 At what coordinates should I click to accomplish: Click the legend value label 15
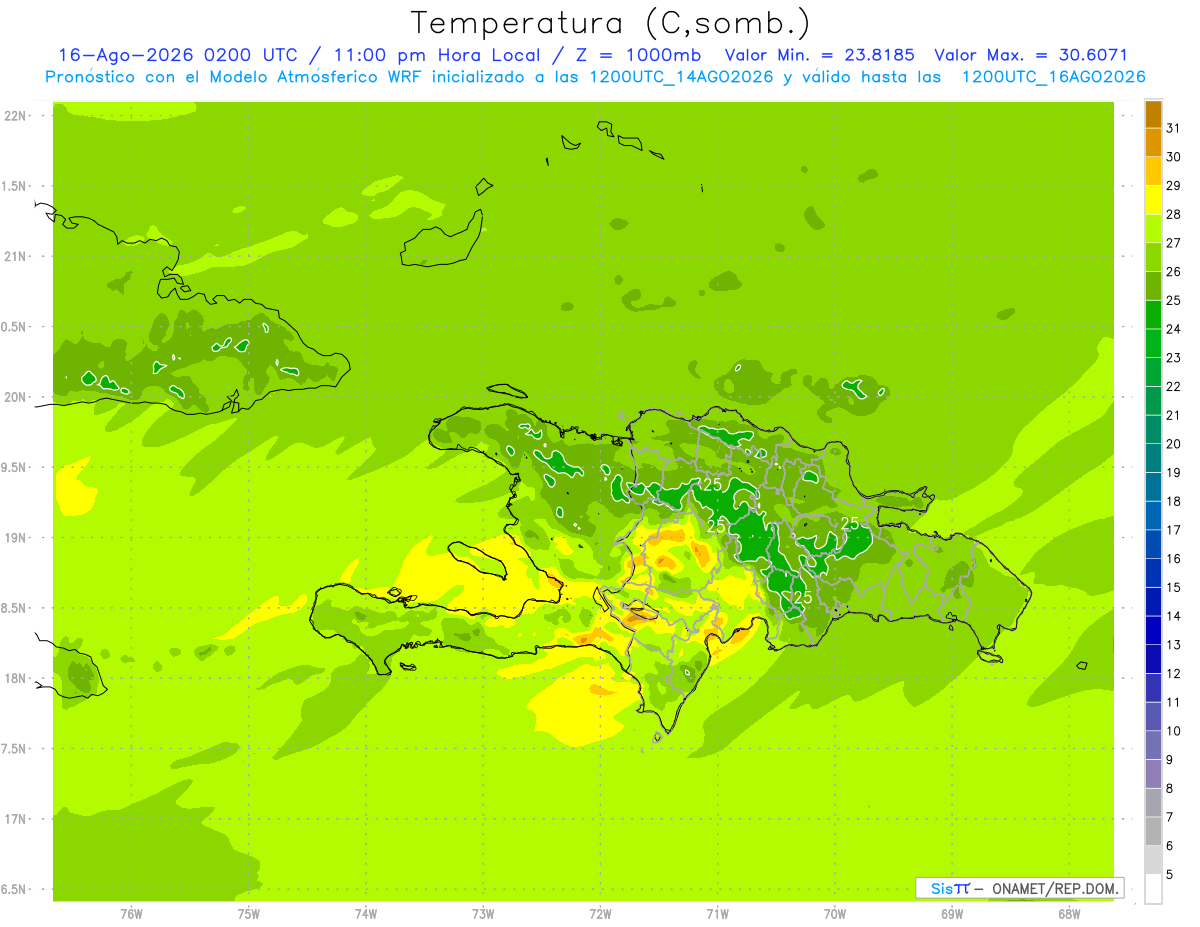[x=1175, y=587]
